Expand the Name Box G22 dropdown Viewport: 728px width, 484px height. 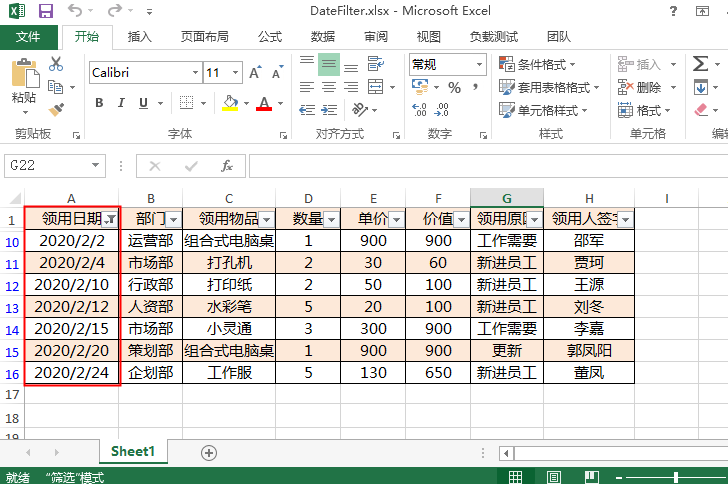pos(95,165)
